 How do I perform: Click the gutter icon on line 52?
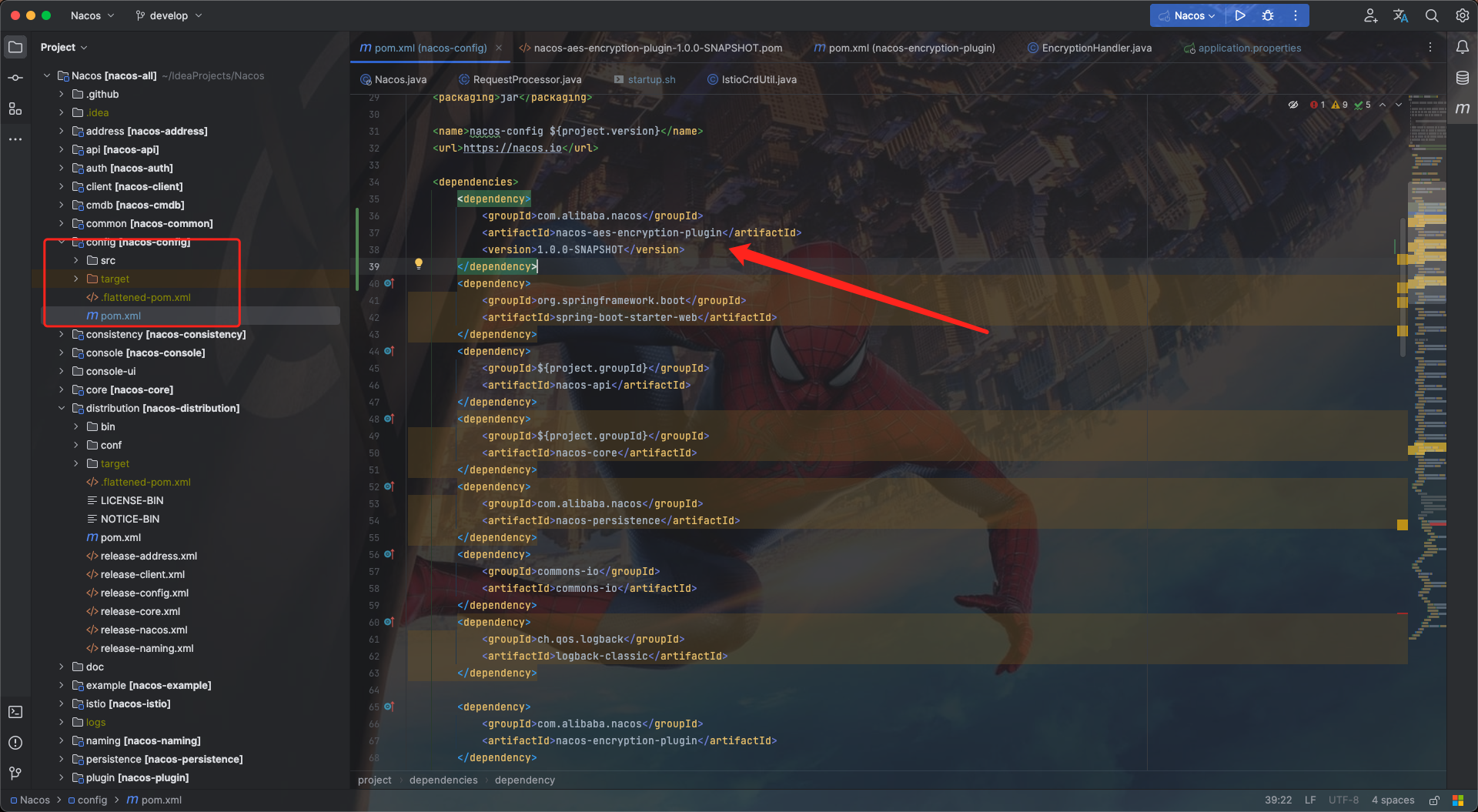click(389, 486)
